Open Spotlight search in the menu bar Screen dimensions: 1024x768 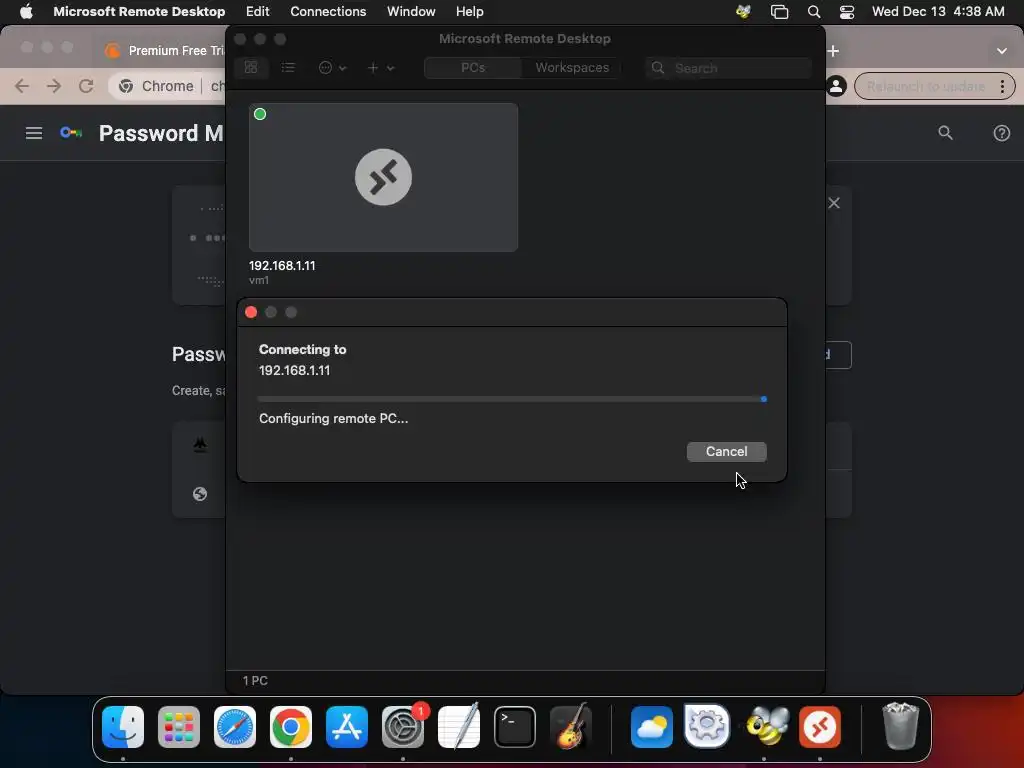click(814, 12)
